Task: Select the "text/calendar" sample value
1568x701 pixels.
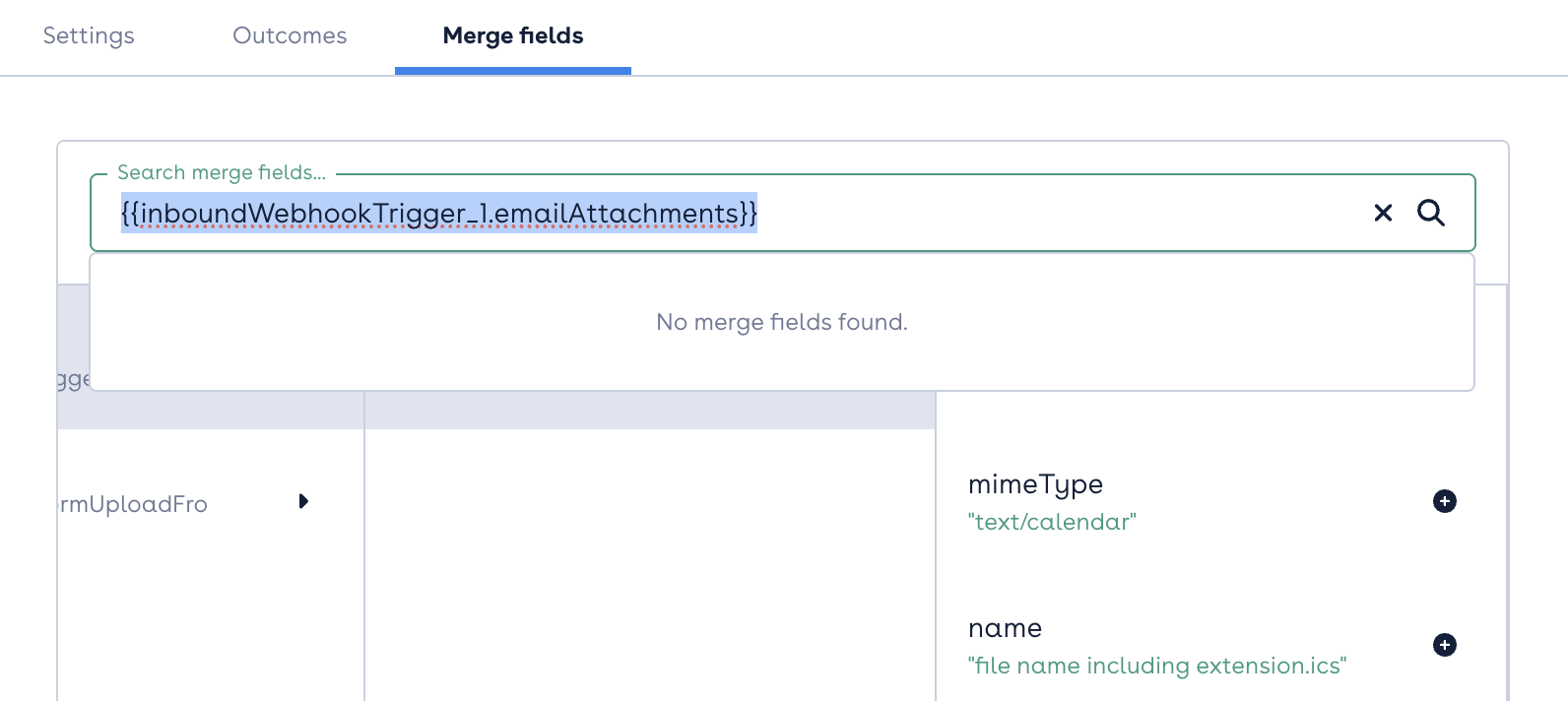Action: pos(1052,522)
